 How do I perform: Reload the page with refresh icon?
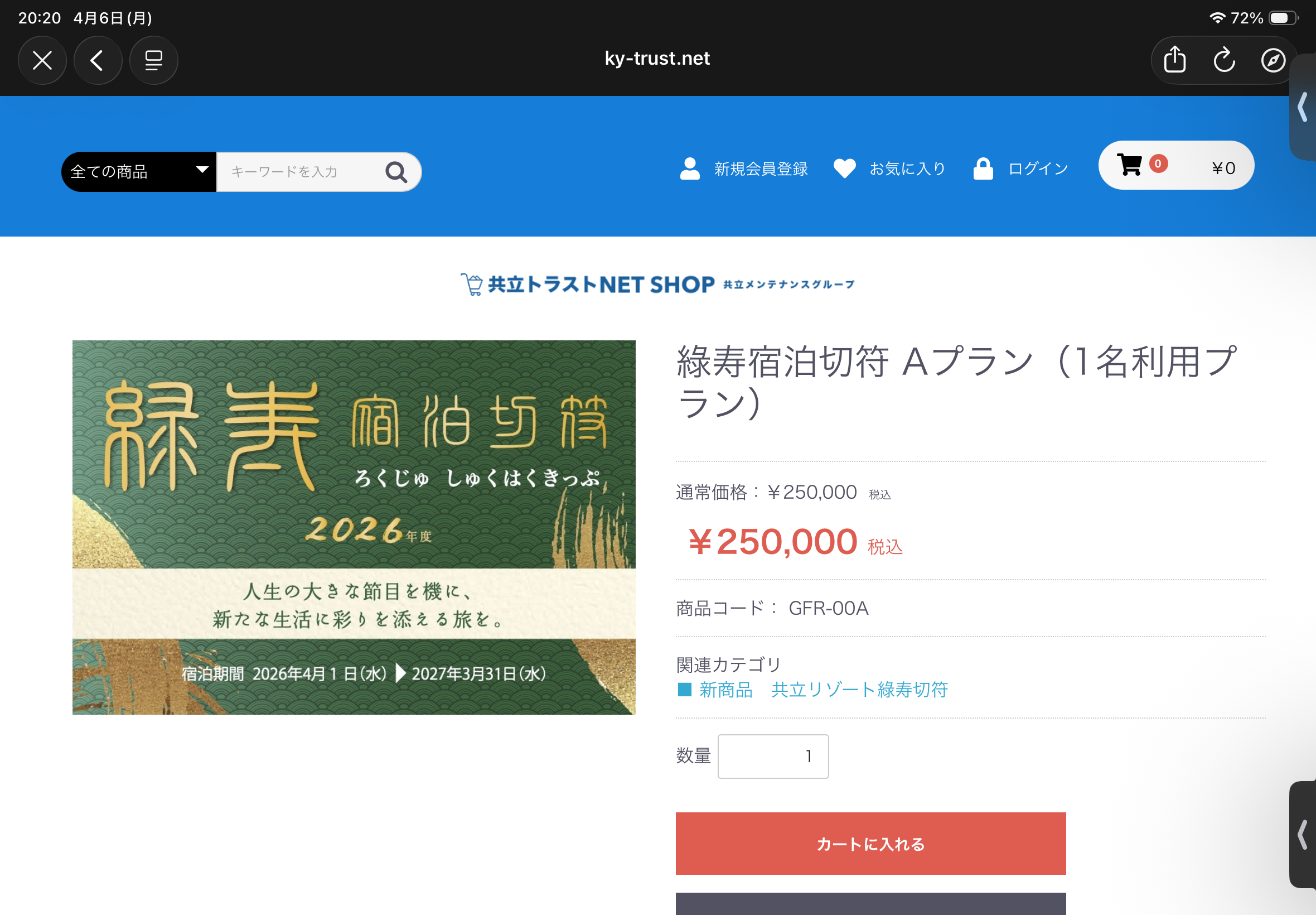(x=1224, y=60)
